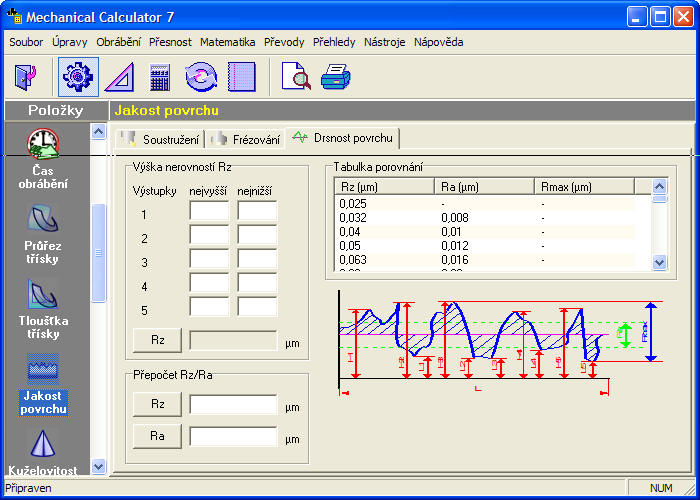Click the exit door toolbar icon
Image resolution: width=700 pixels, height=500 pixels.
pos(25,77)
